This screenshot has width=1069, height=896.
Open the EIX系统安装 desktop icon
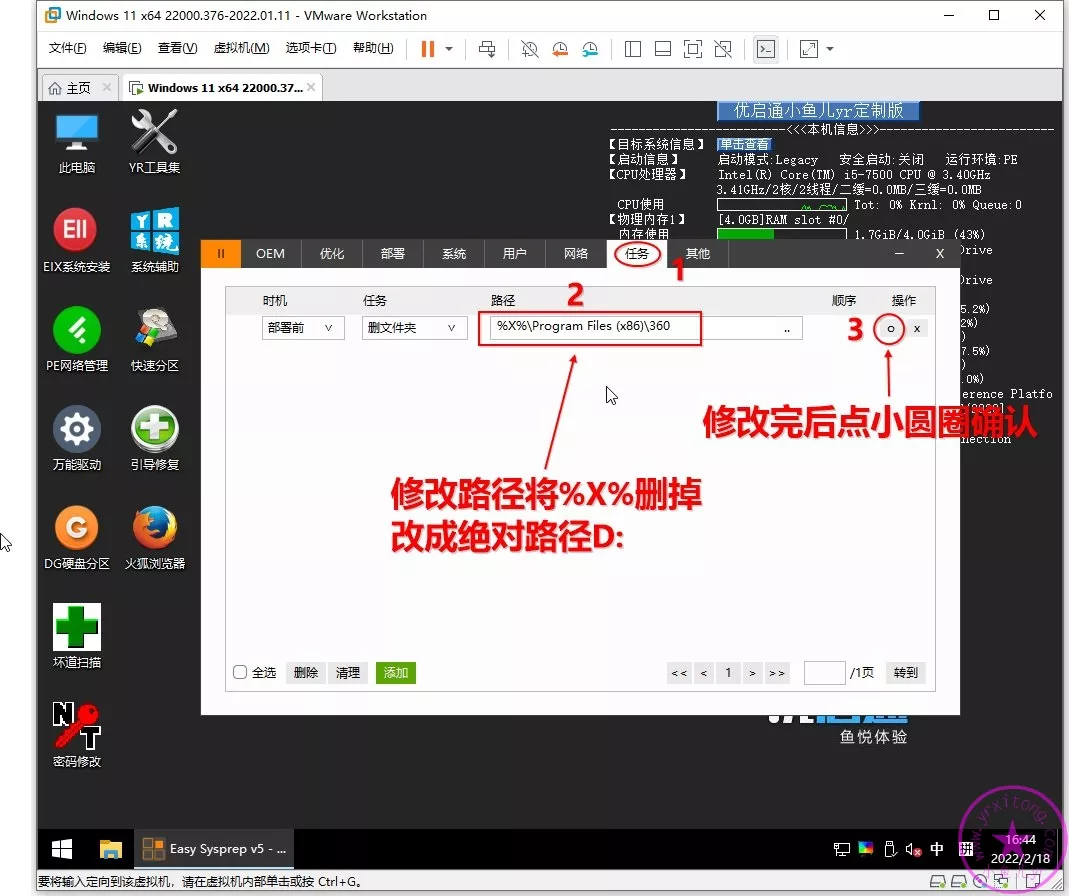click(x=76, y=233)
